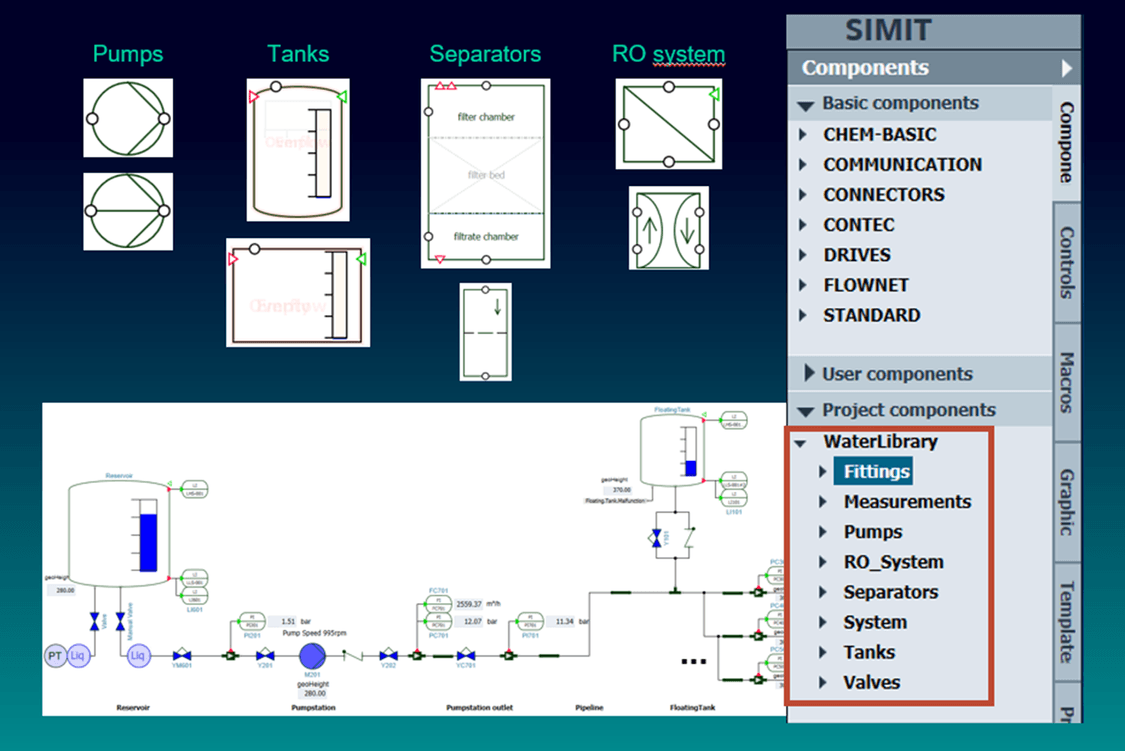This screenshot has height=751, width=1125.
Task: Select the circular pump symbol under Pumps
Action: click(127, 117)
